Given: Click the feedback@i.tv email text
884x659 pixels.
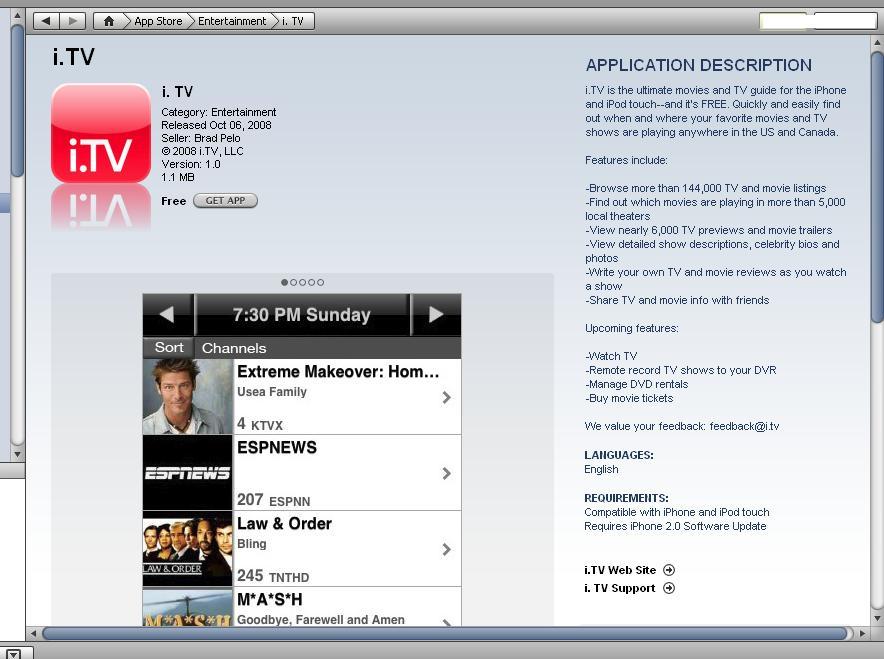Looking at the screenshot, I should (744, 426).
